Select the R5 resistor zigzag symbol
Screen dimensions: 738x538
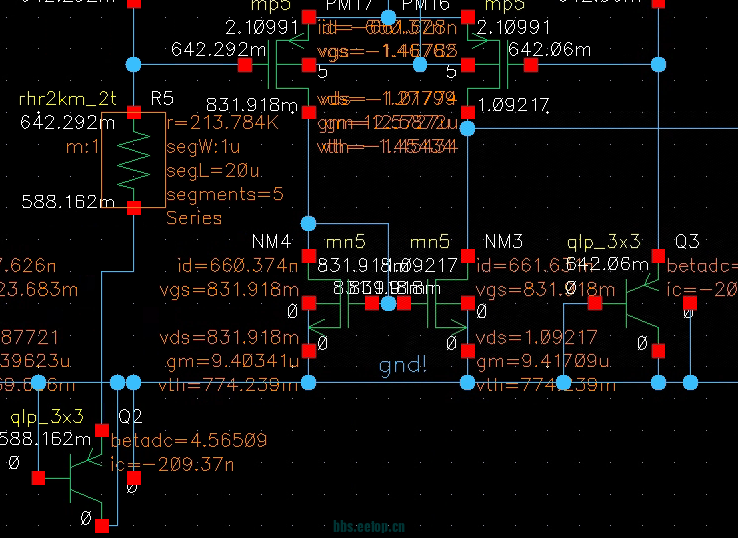point(134,160)
